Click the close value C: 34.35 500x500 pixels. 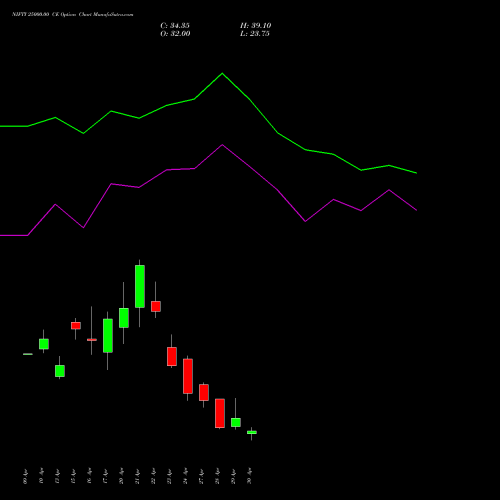point(175,26)
